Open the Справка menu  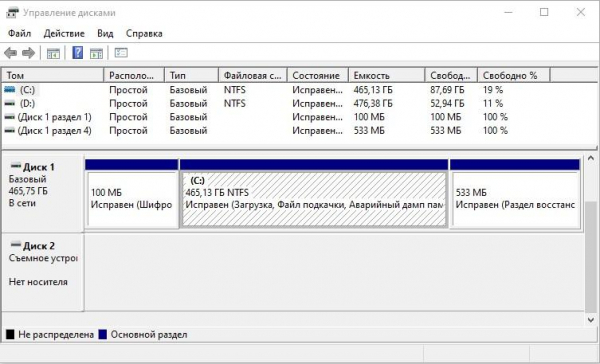144,34
